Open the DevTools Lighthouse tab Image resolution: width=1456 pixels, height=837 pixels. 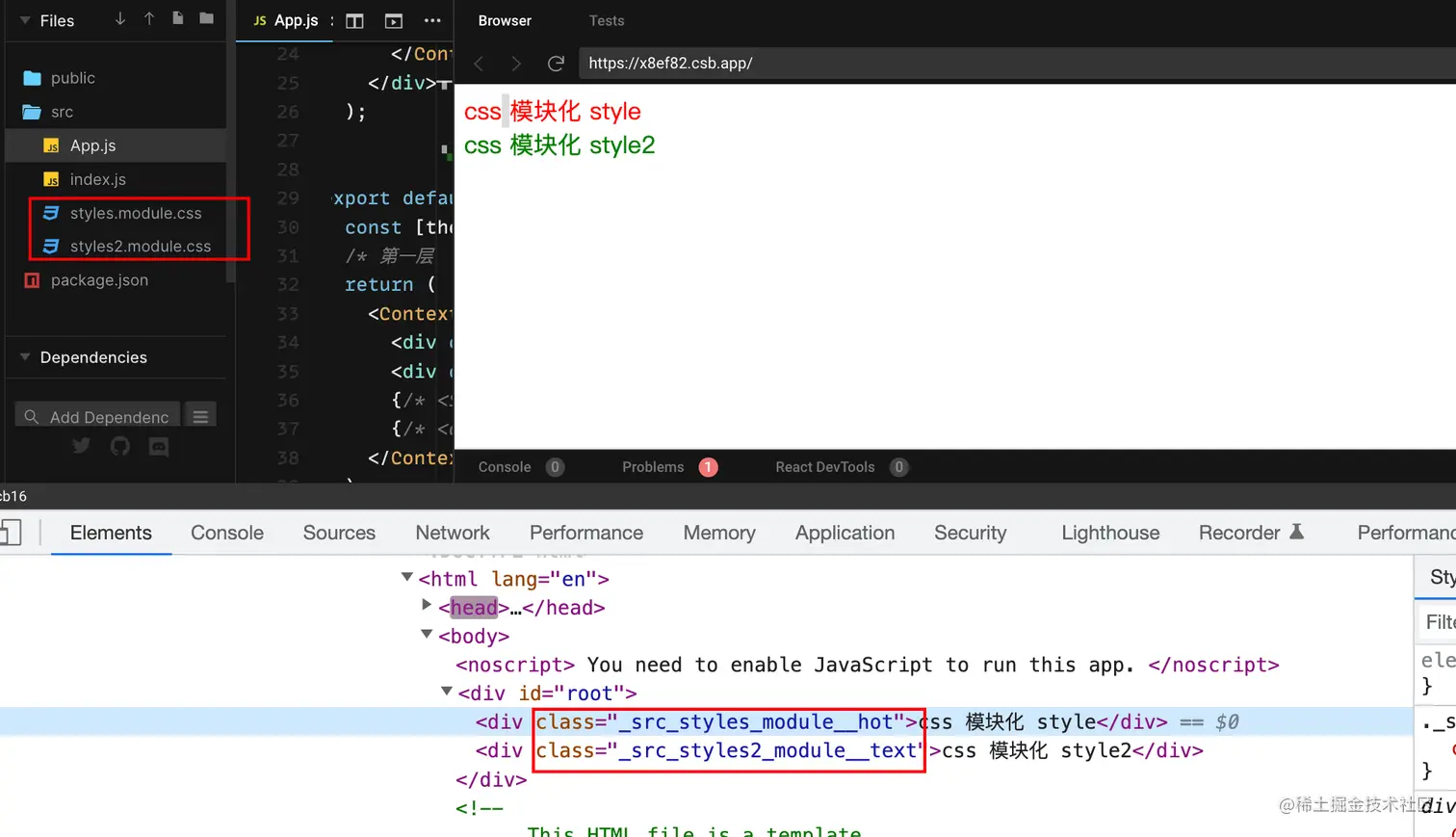pos(1110,533)
